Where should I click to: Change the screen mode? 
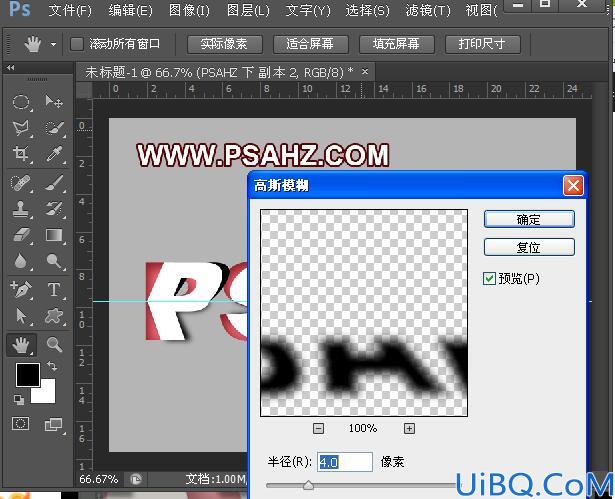[x=54, y=424]
